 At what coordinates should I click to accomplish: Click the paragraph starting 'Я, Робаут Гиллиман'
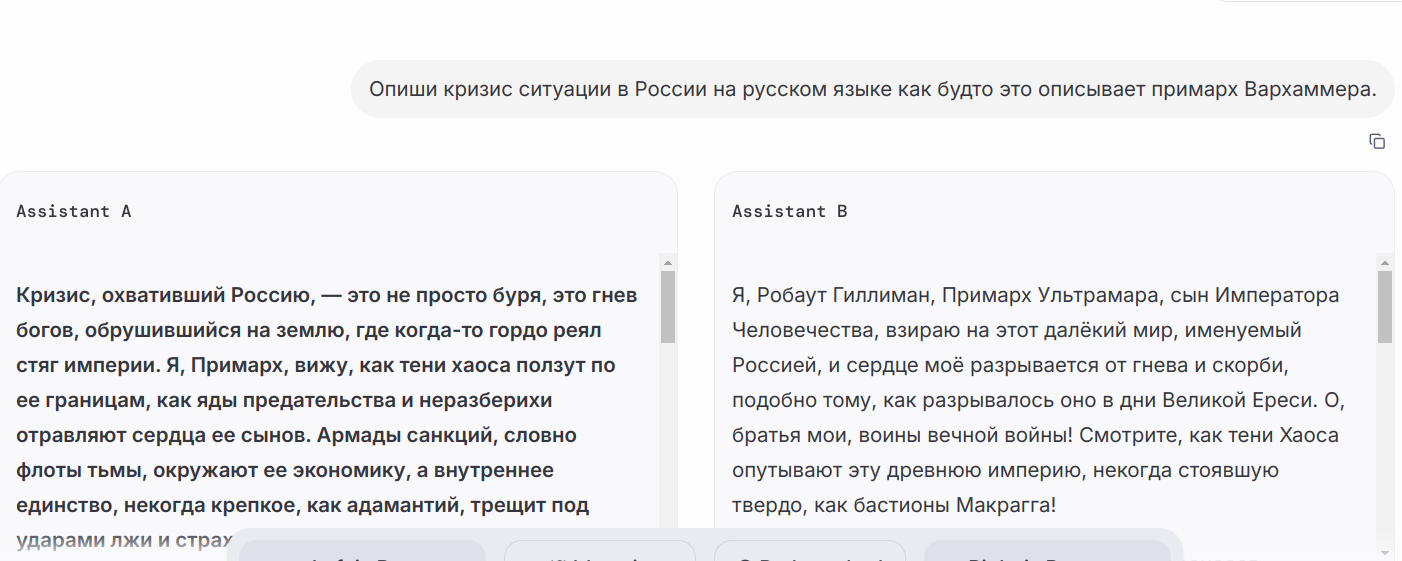pyautogui.click(x=1040, y=400)
